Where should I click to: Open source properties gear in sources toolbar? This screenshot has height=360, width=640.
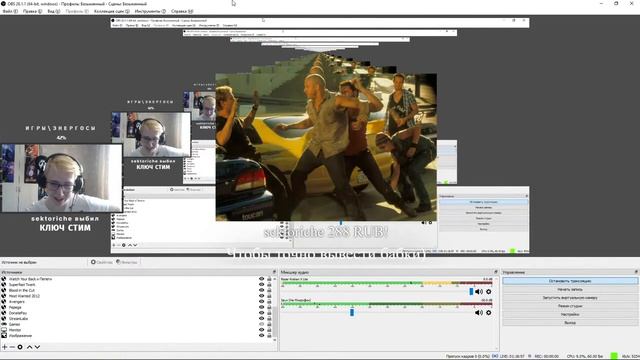pyautogui.click(x=20, y=347)
